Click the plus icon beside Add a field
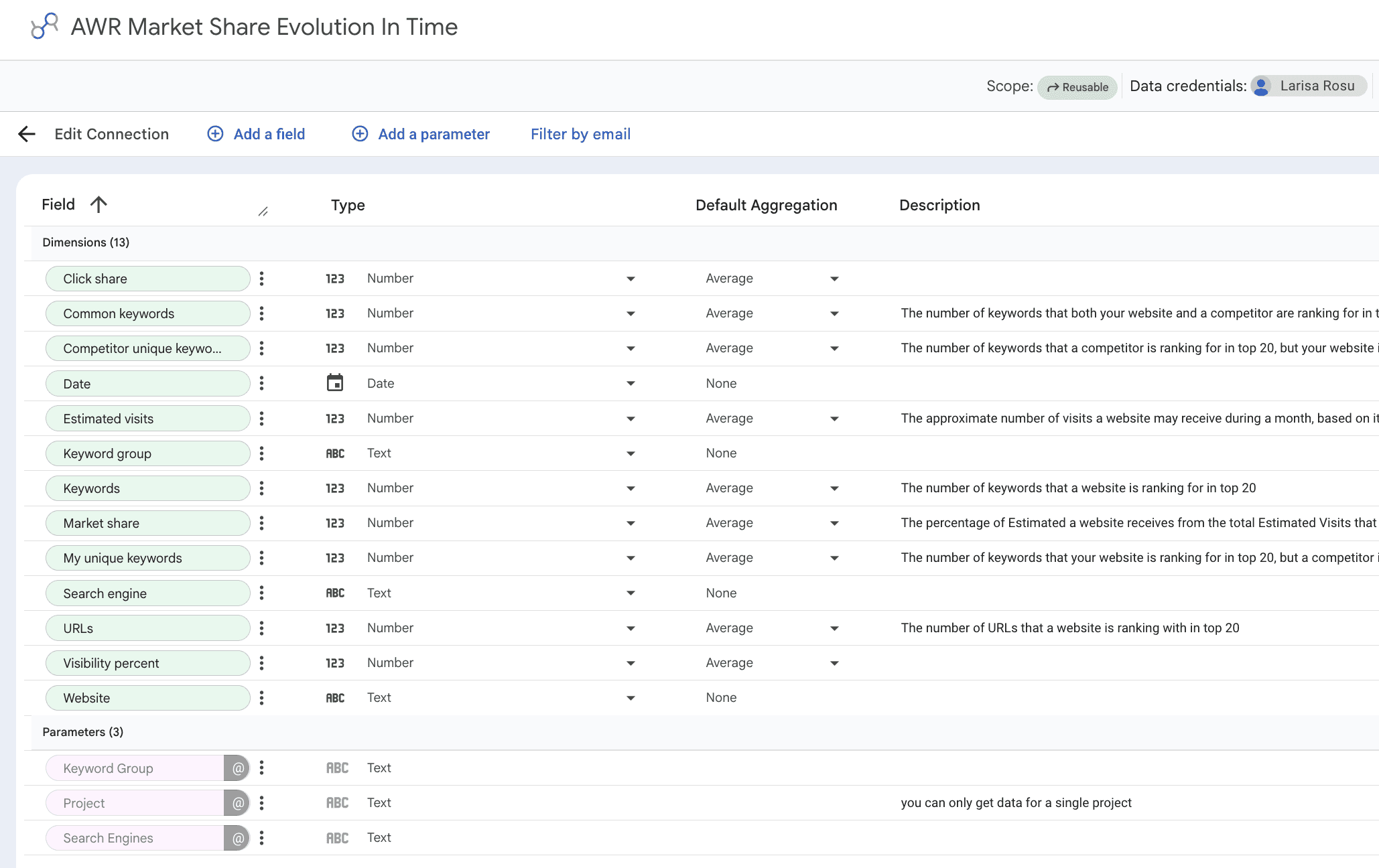Screen dimensions: 1379x868 click(215, 134)
